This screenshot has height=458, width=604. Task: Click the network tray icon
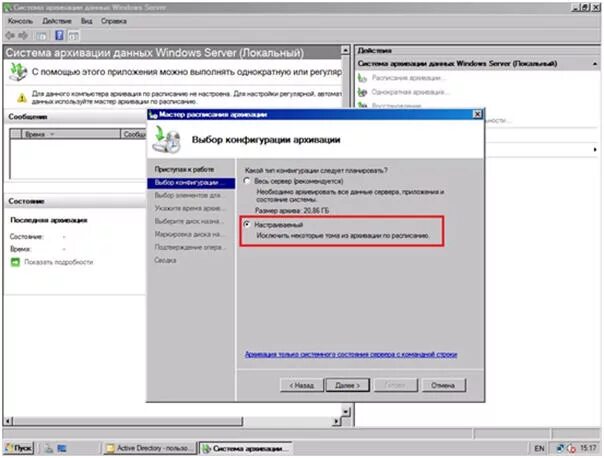coord(560,448)
